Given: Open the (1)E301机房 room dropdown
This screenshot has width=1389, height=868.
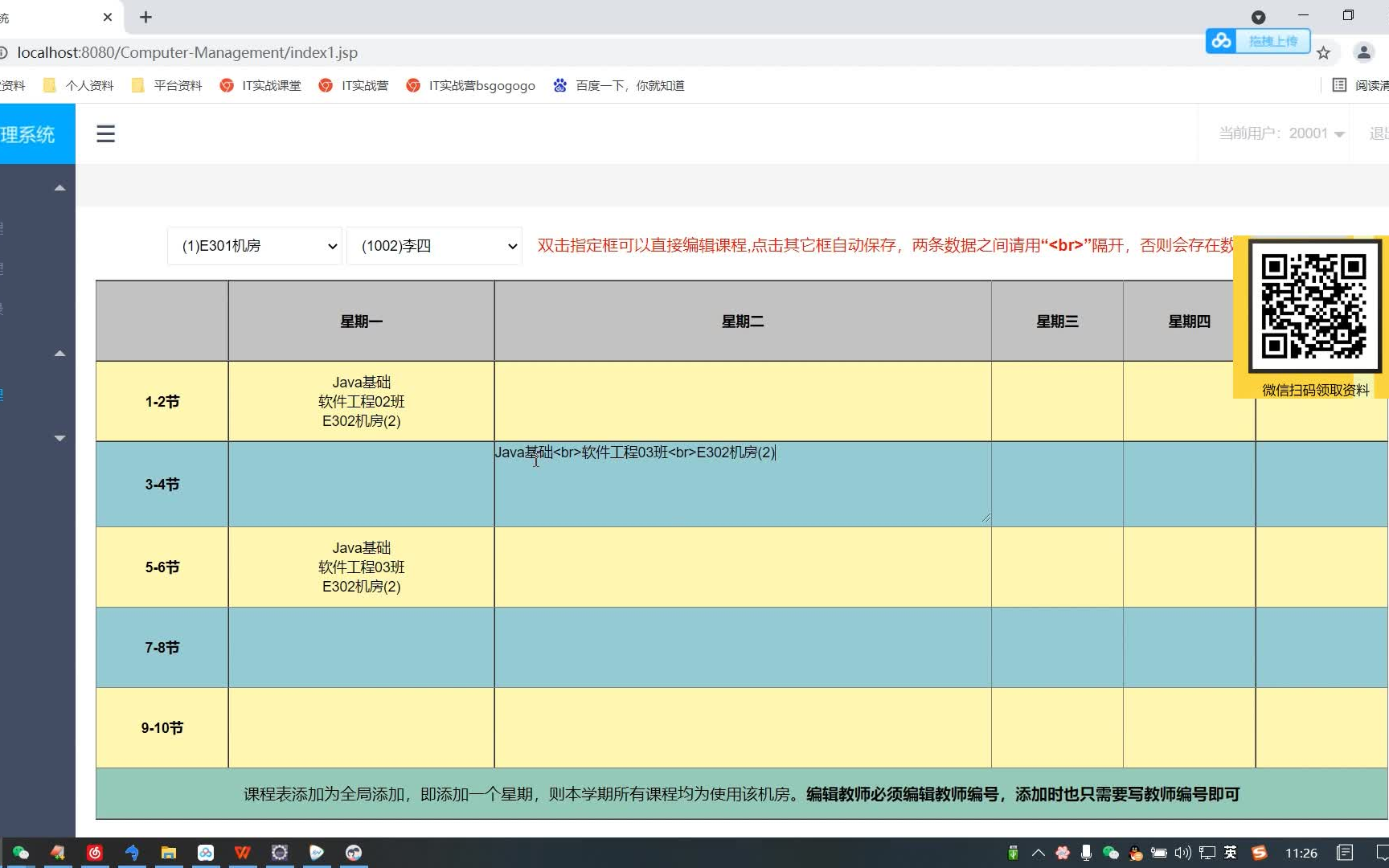Looking at the screenshot, I should [x=254, y=246].
